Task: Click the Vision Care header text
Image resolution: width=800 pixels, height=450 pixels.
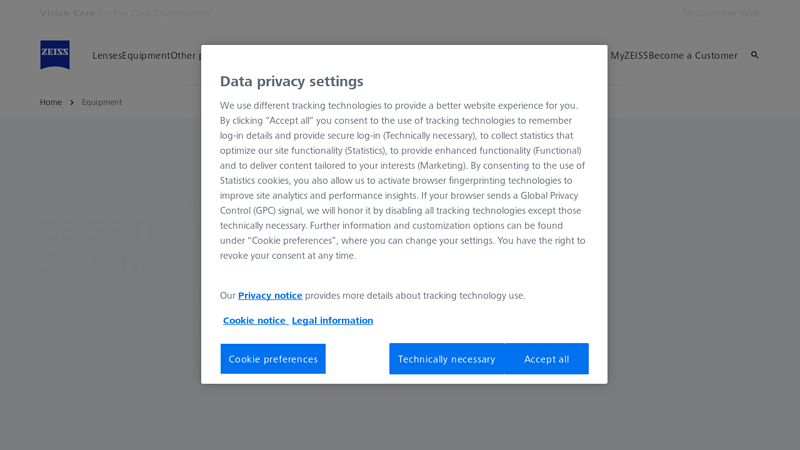Action: coord(68,13)
